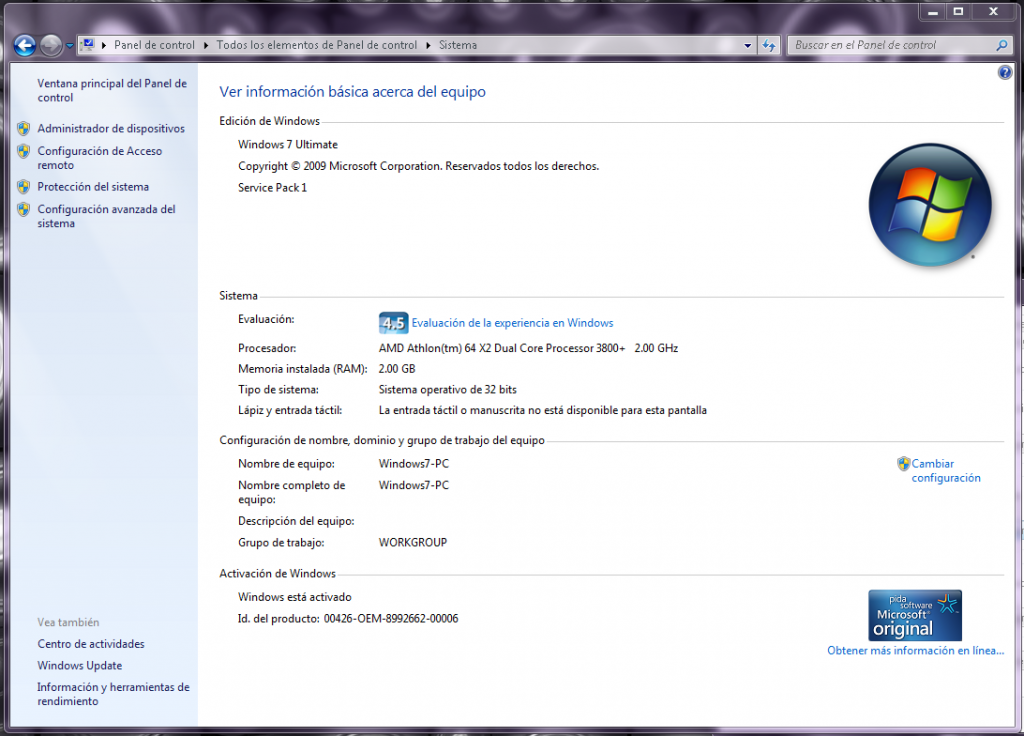Click the 2.00 GB RAM value

[x=397, y=369]
